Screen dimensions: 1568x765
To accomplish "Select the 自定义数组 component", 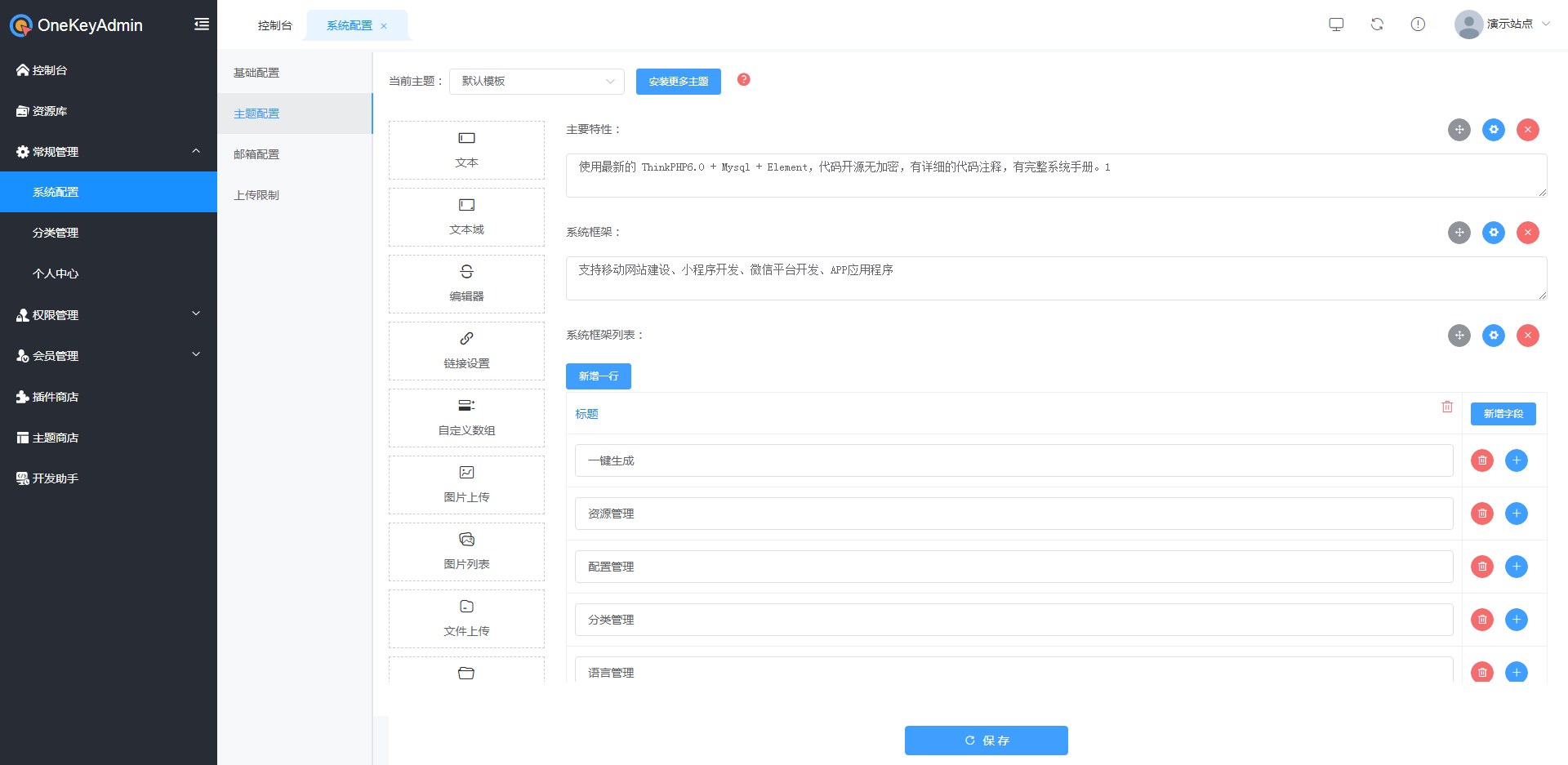I will 466,418.
